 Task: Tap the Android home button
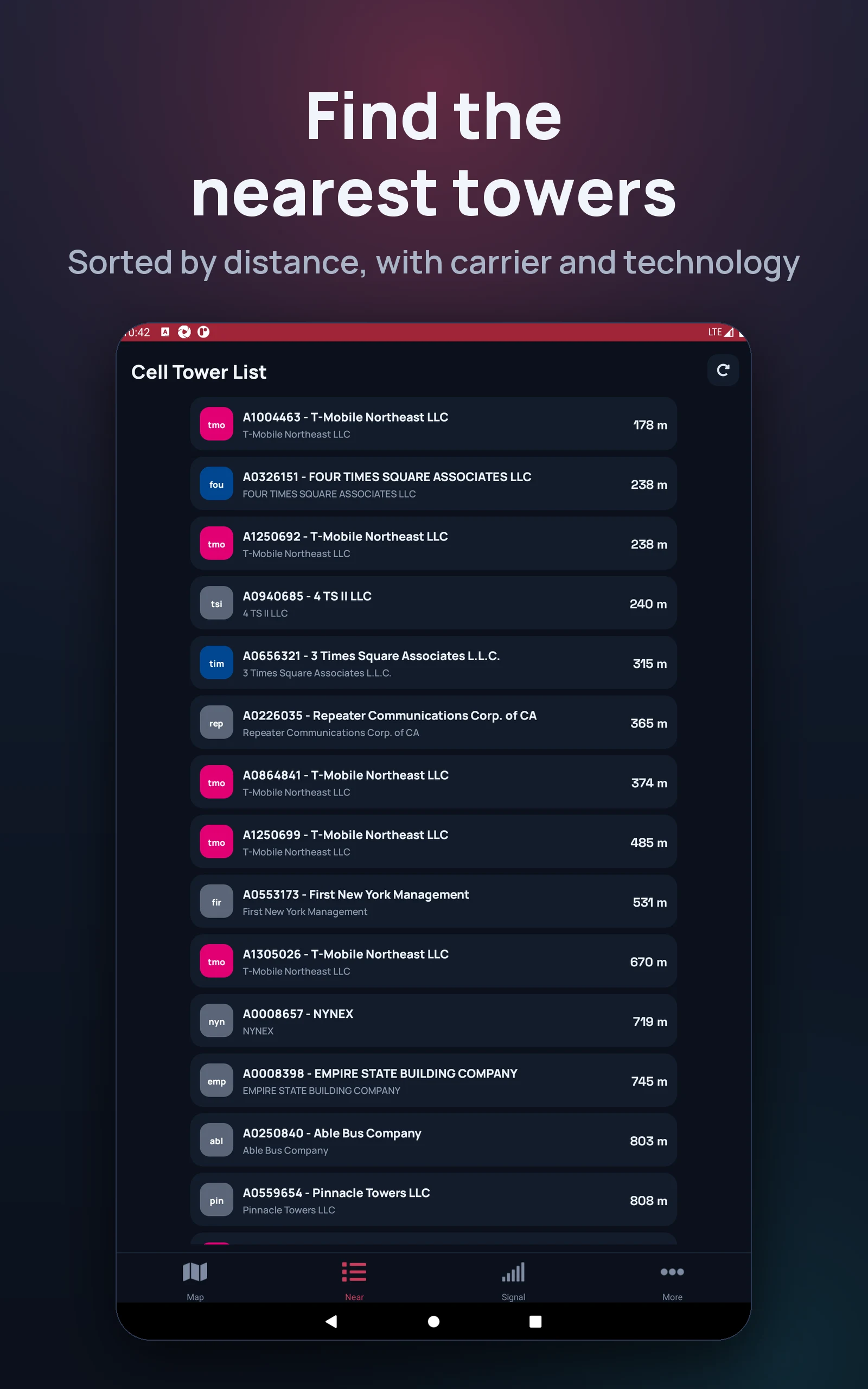tap(434, 1321)
